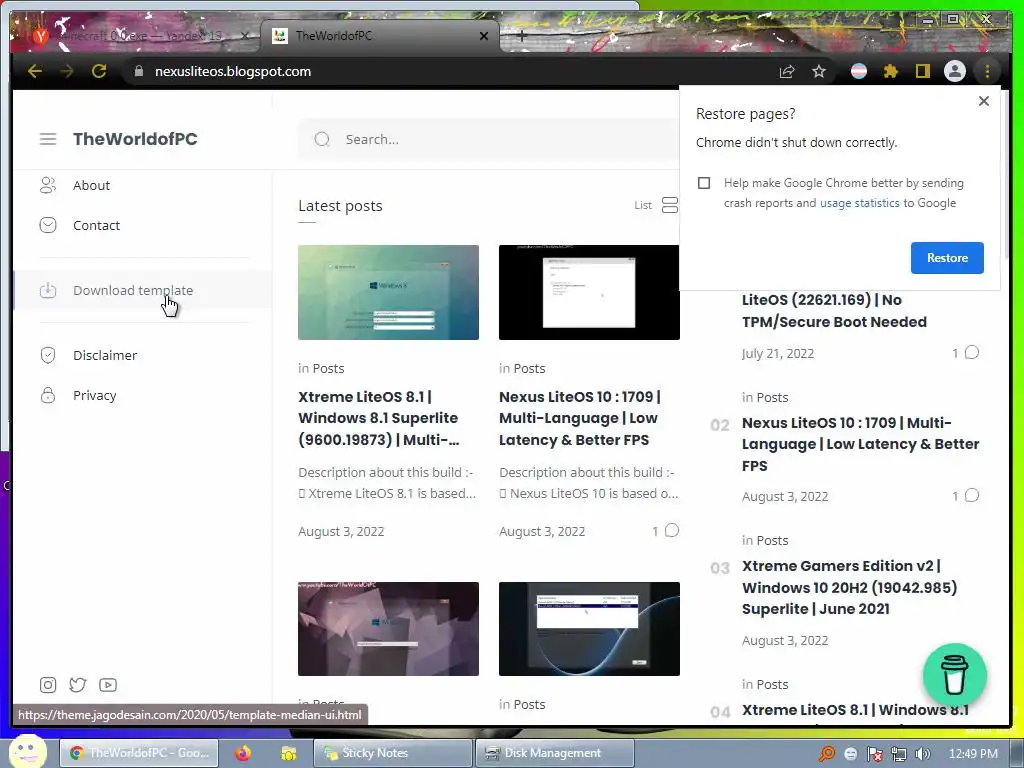This screenshot has width=1024, height=768.
Task: Click the taskbar clock 12:49 PM
Action: 973,754
